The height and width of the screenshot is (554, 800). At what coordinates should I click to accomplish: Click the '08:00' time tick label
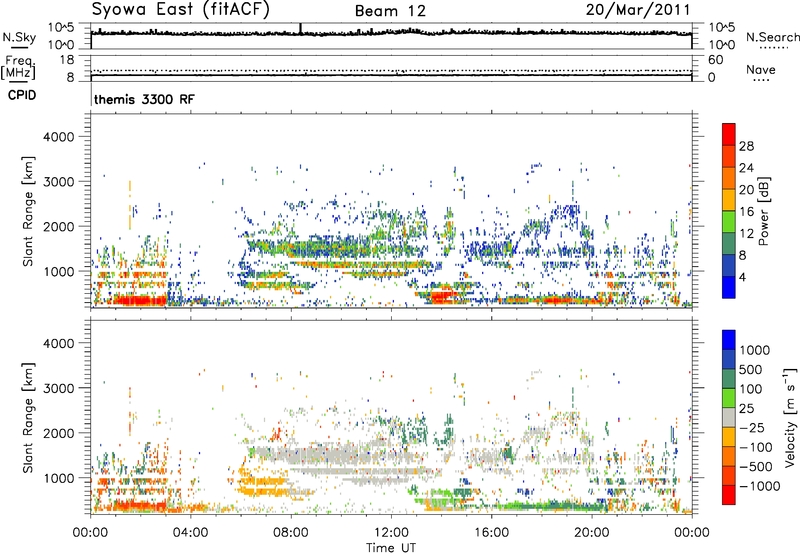[x=291, y=533]
